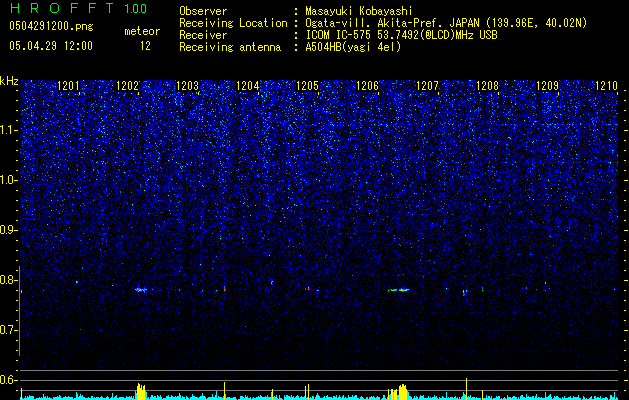This screenshot has width=629, height=400.
Task: Click the 1207 time marker
Action: click(x=428, y=85)
